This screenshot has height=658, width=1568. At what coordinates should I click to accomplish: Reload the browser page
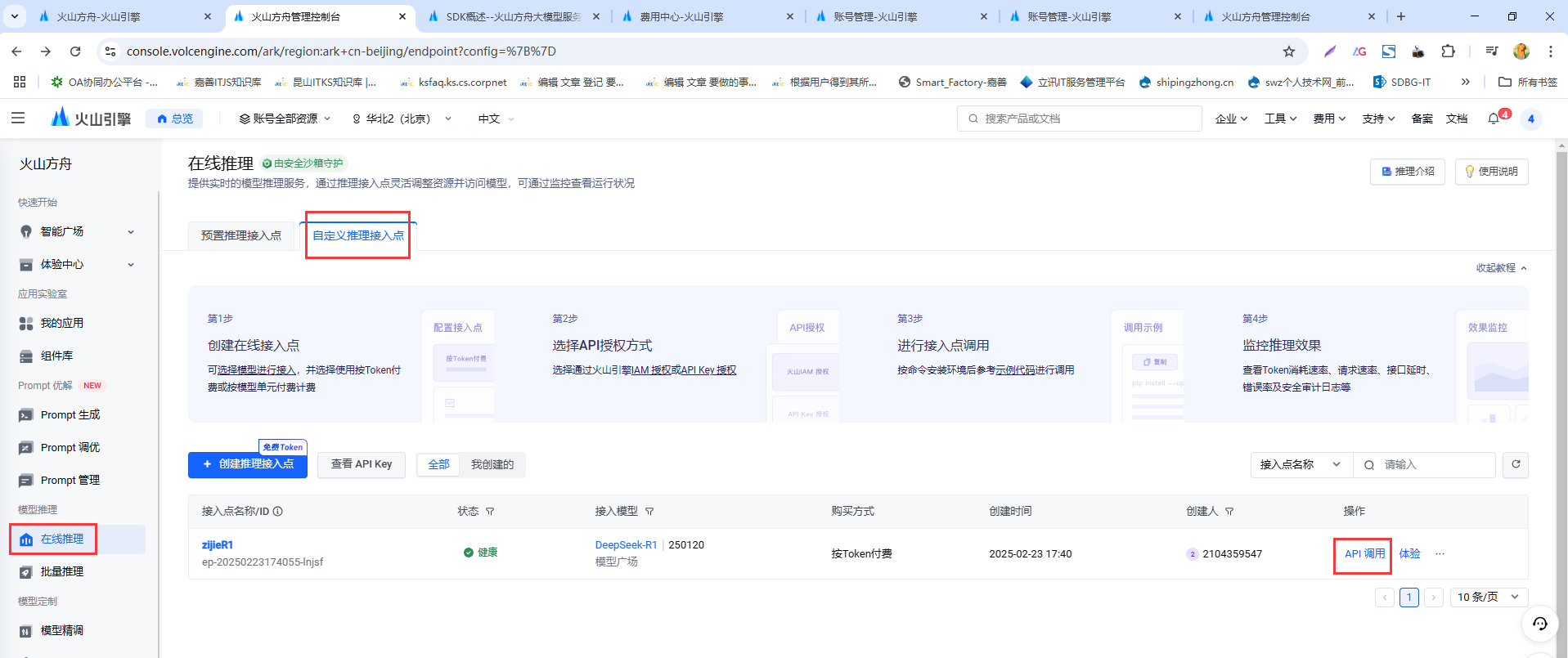coord(75,51)
